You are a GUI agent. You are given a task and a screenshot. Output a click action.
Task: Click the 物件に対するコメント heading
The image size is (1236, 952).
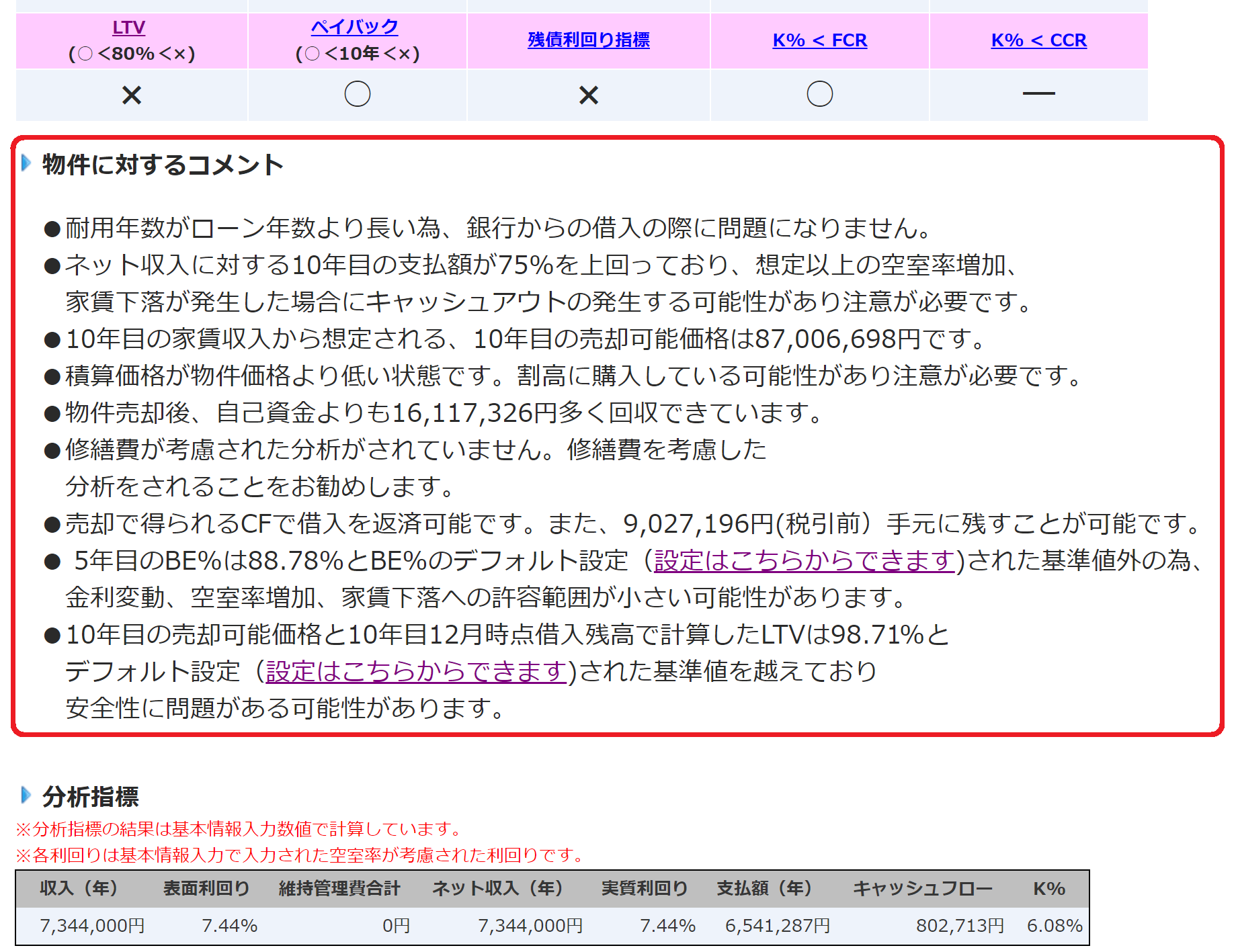[163, 165]
